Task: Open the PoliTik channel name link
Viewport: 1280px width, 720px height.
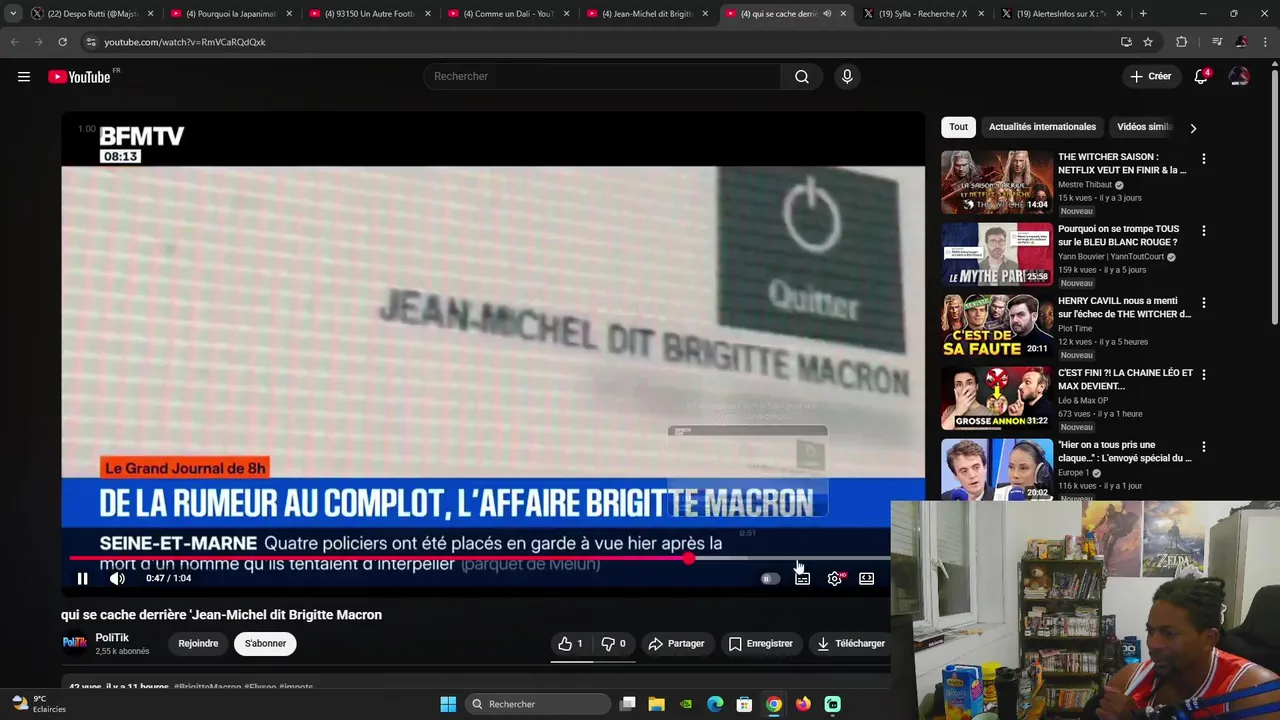Action: coord(112,637)
